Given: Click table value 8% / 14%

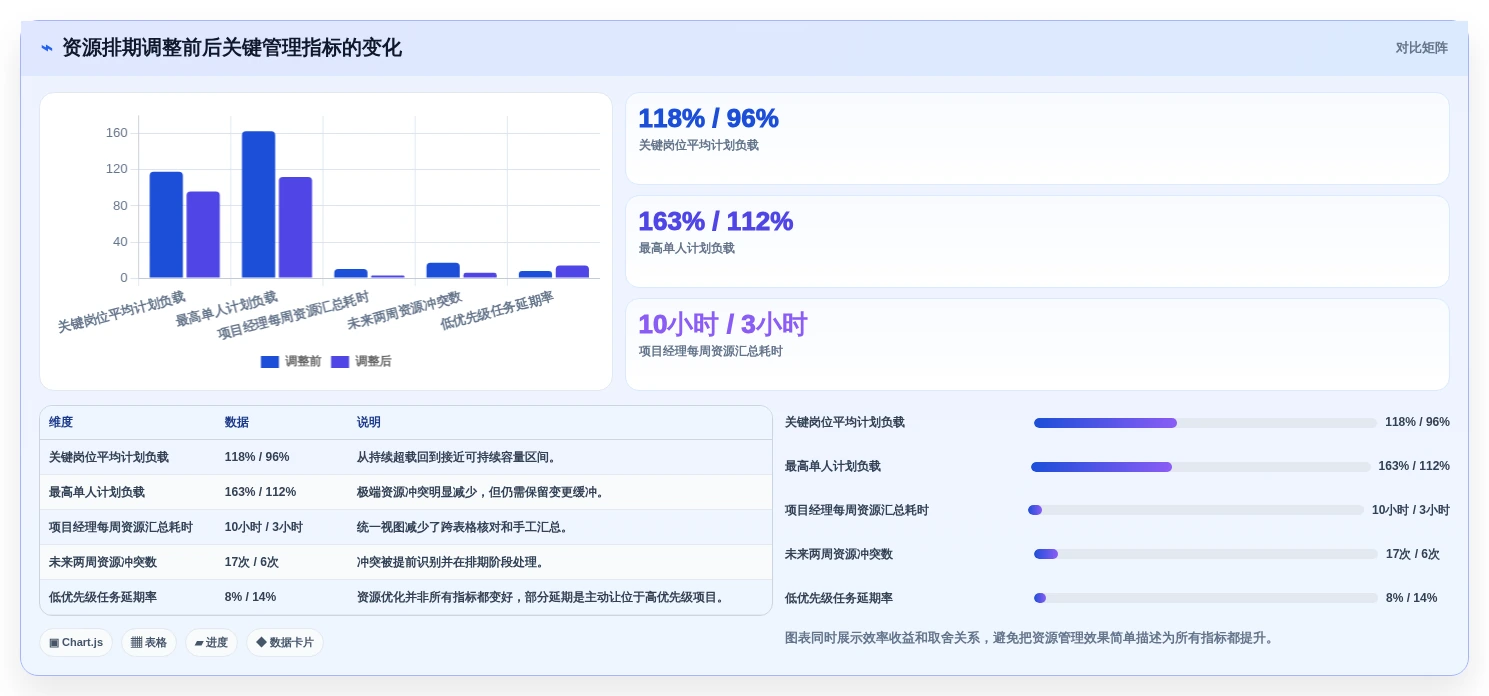Looking at the screenshot, I should pos(251,597).
